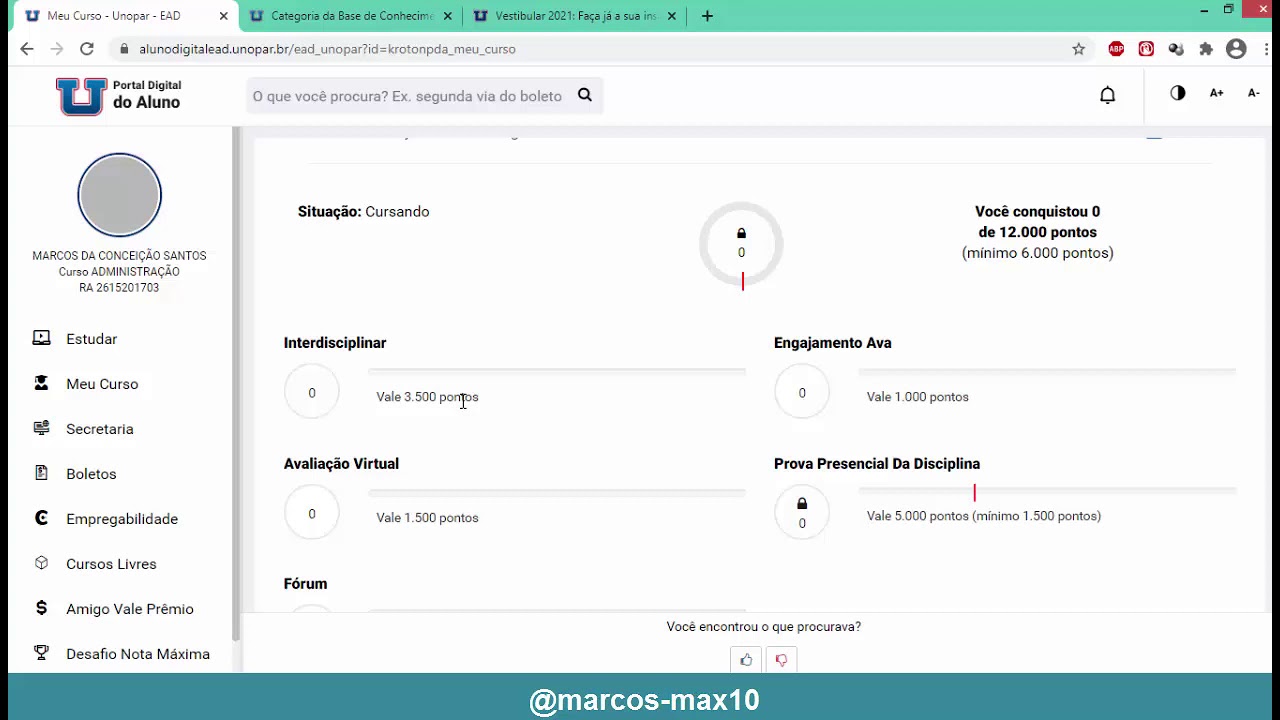1280x720 pixels.
Task: Decrease font size with A- button
Action: coord(1253,93)
